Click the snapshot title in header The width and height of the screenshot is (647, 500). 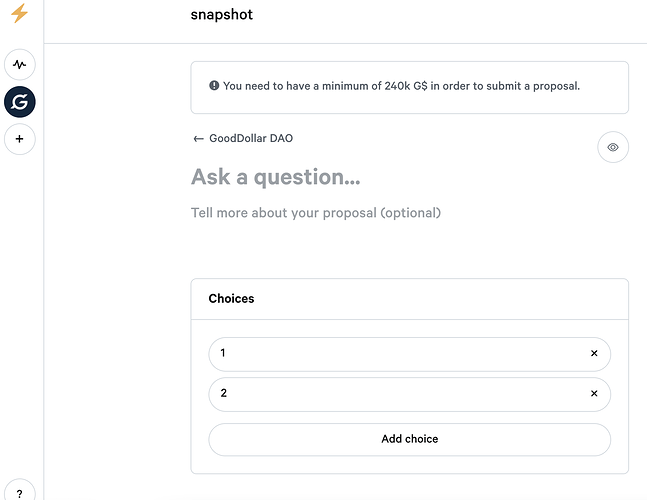(x=222, y=14)
